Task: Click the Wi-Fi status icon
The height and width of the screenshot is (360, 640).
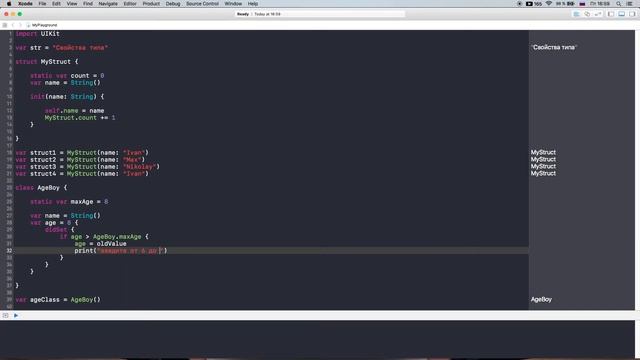Action: click(549, 4)
